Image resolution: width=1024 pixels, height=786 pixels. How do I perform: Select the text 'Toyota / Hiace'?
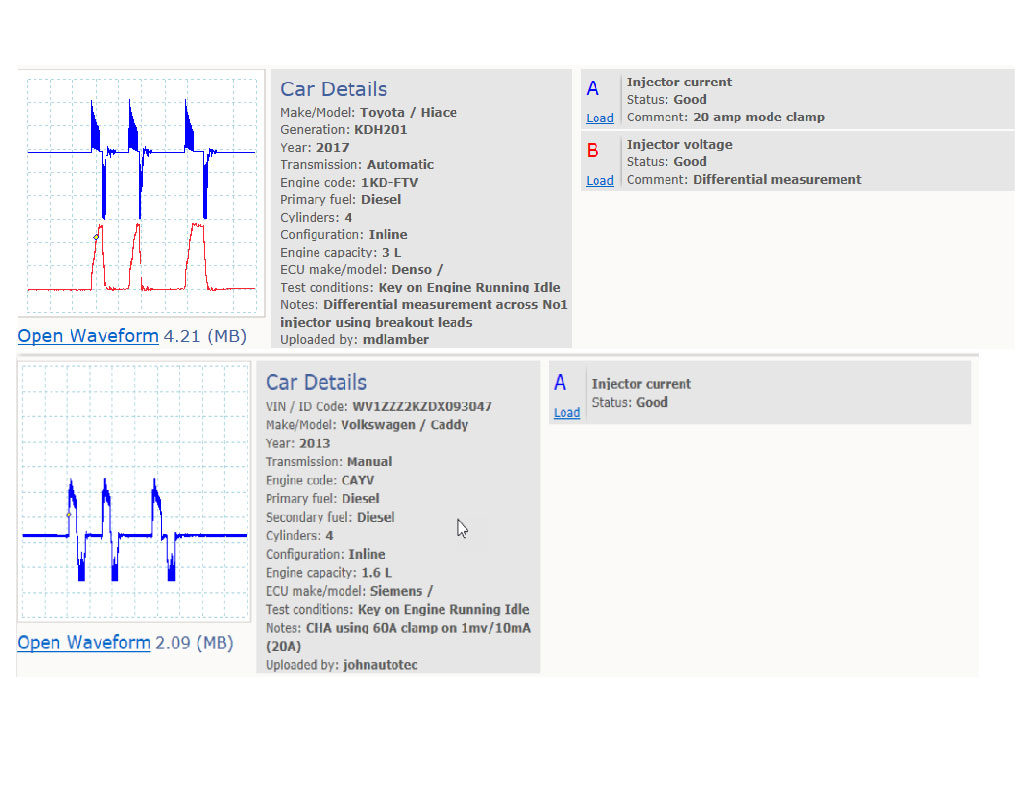point(408,112)
